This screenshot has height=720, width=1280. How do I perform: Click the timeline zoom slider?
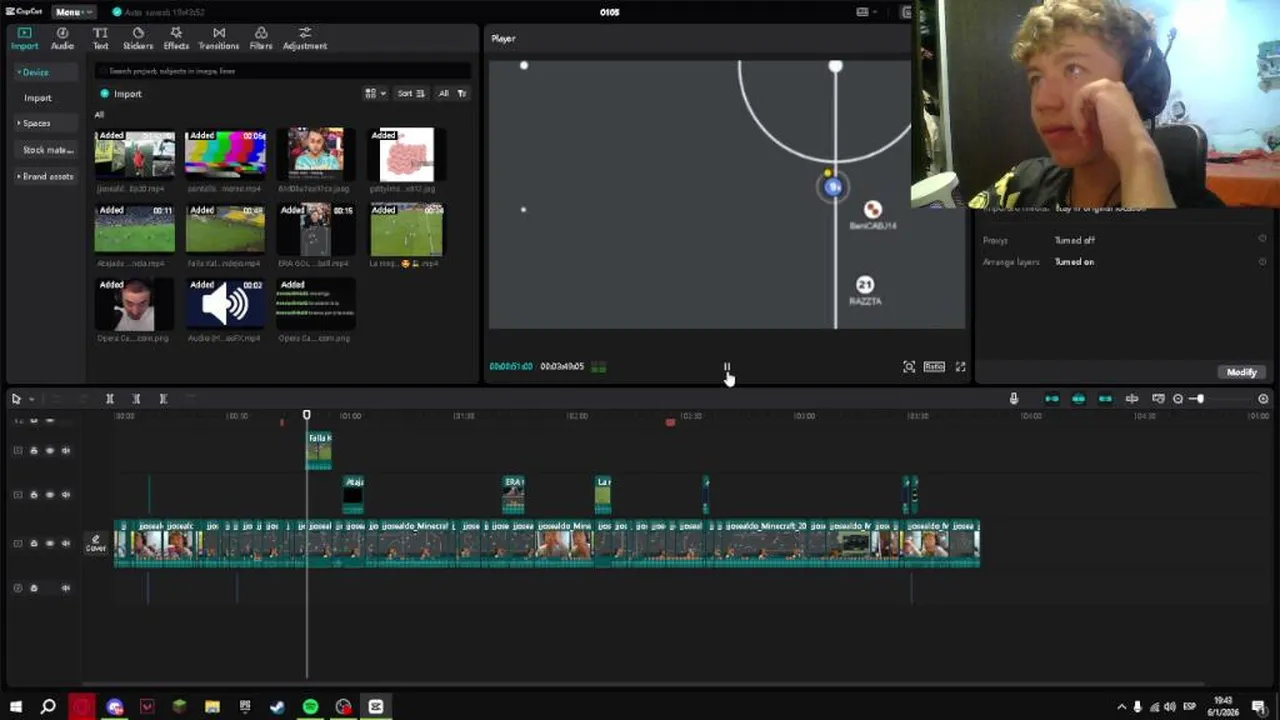(1218, 399)
